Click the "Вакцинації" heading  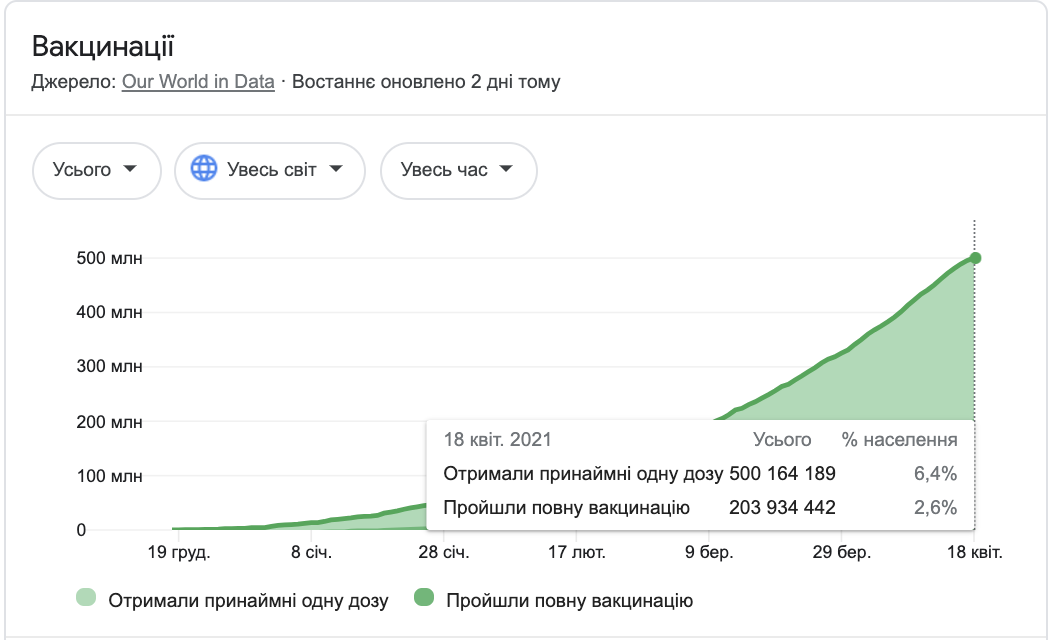tap(103, 46)
